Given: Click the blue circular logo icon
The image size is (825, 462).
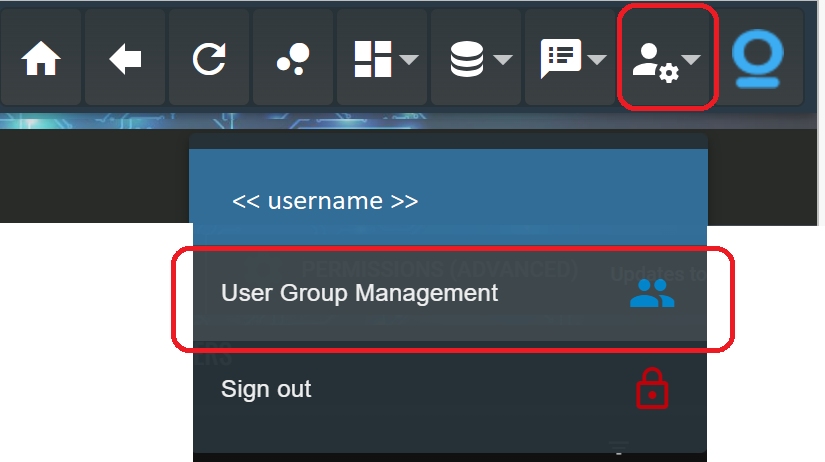Looking at the screenshot, I should [759, 58].
